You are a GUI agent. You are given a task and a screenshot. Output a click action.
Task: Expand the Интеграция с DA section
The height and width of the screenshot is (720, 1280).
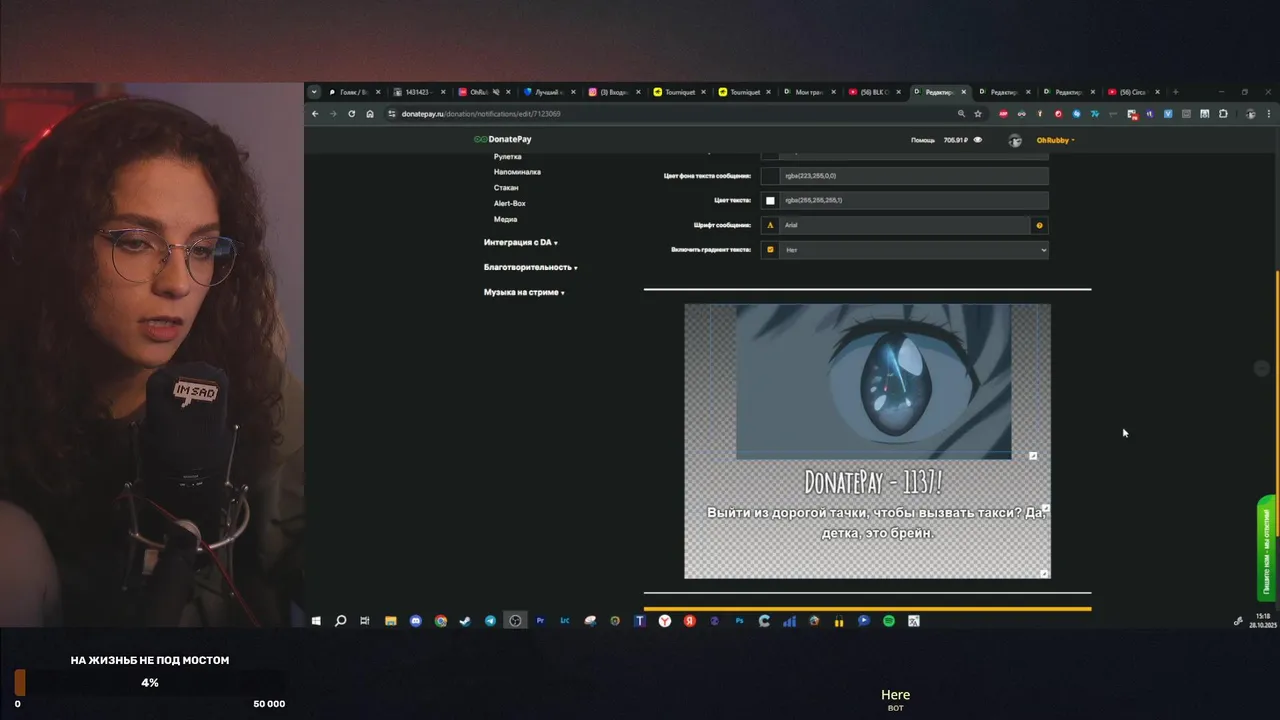(x=520, y=242)
